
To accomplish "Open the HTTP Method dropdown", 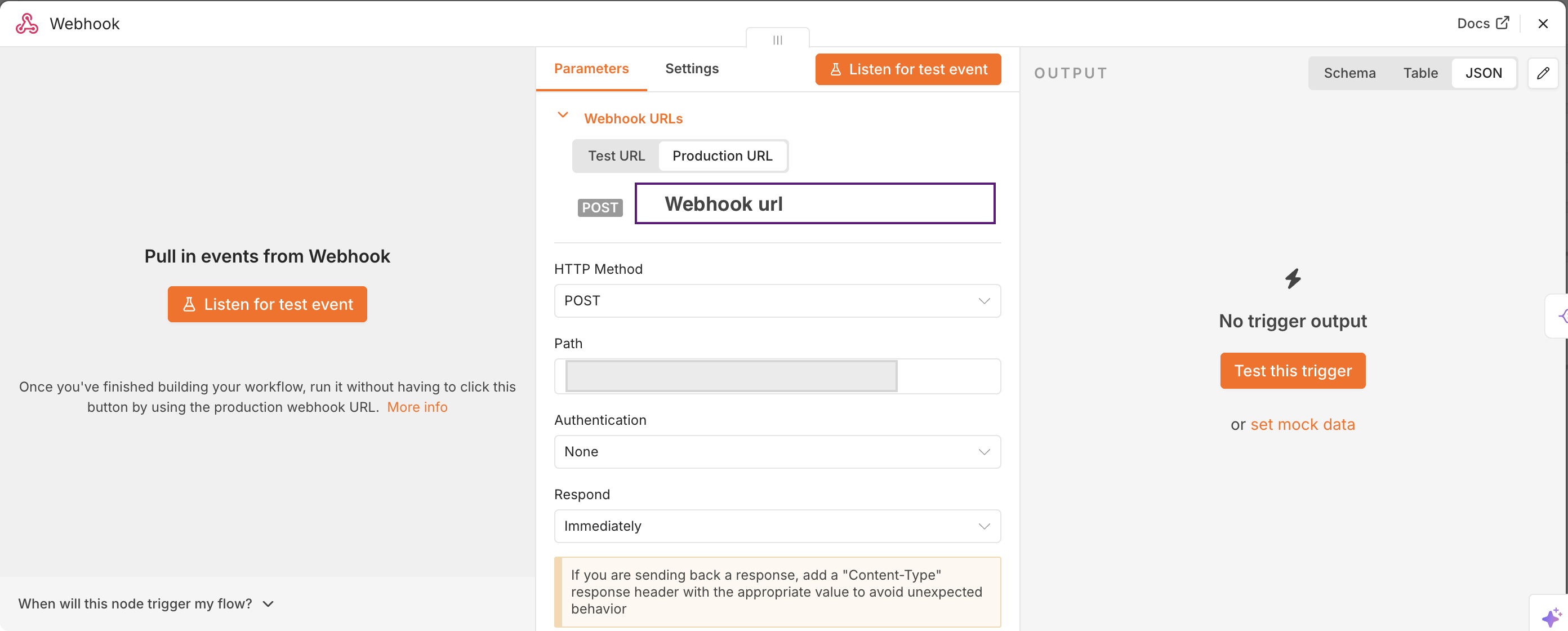I will 777,301.
